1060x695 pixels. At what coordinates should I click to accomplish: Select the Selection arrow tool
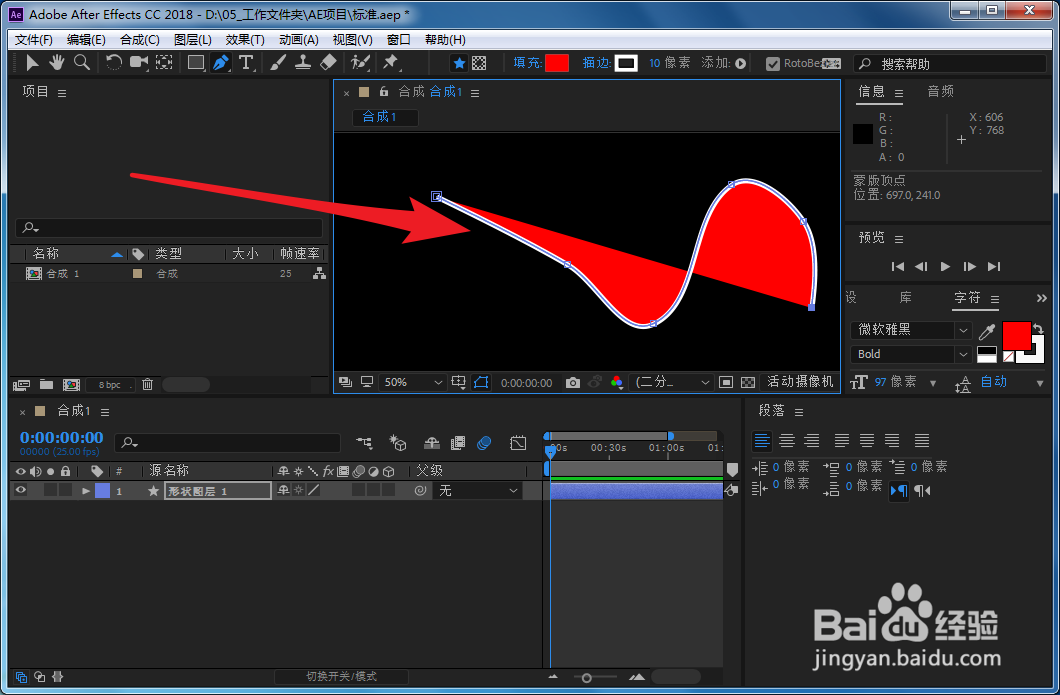tap(31, 63)
